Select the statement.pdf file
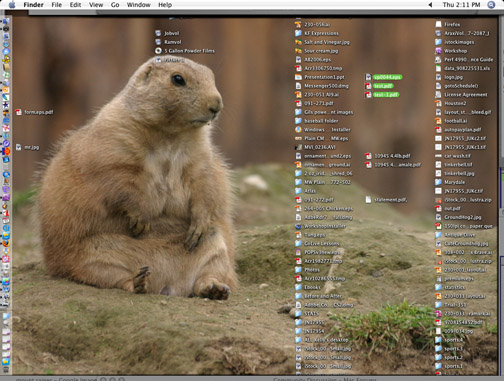The image size is (504, 381). coord(368,200)
